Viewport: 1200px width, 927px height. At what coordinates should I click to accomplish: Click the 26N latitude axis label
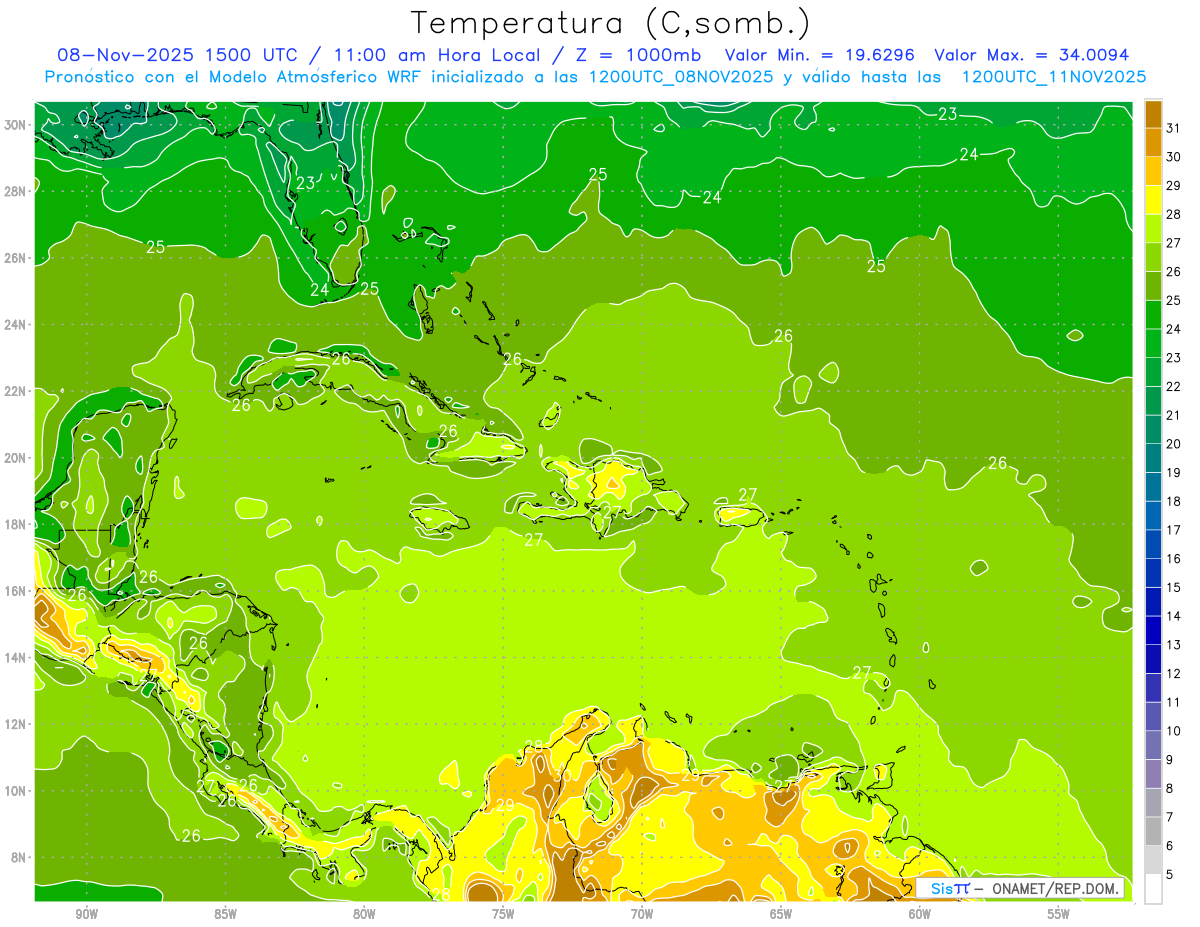[15, 258]
